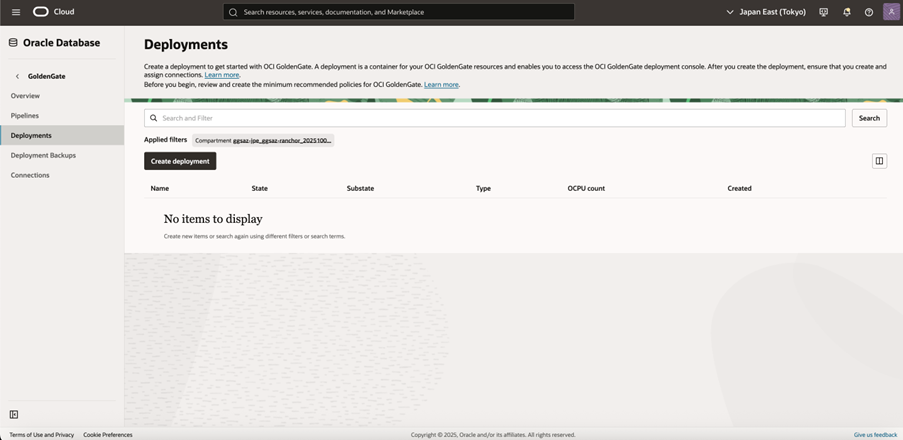
Task: Focus the Search and Filter input field
Action: (x=495, y=118)
